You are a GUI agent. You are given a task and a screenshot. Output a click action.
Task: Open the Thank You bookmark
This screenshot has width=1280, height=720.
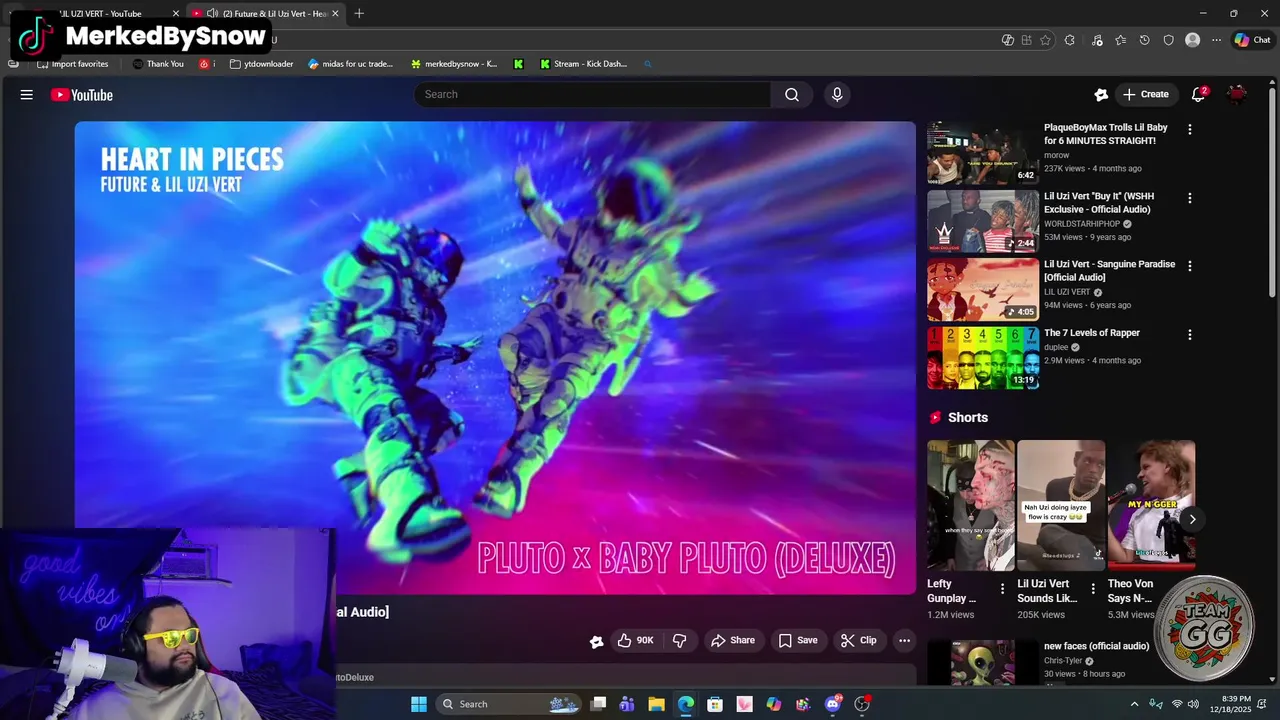[x=158, y=64]
